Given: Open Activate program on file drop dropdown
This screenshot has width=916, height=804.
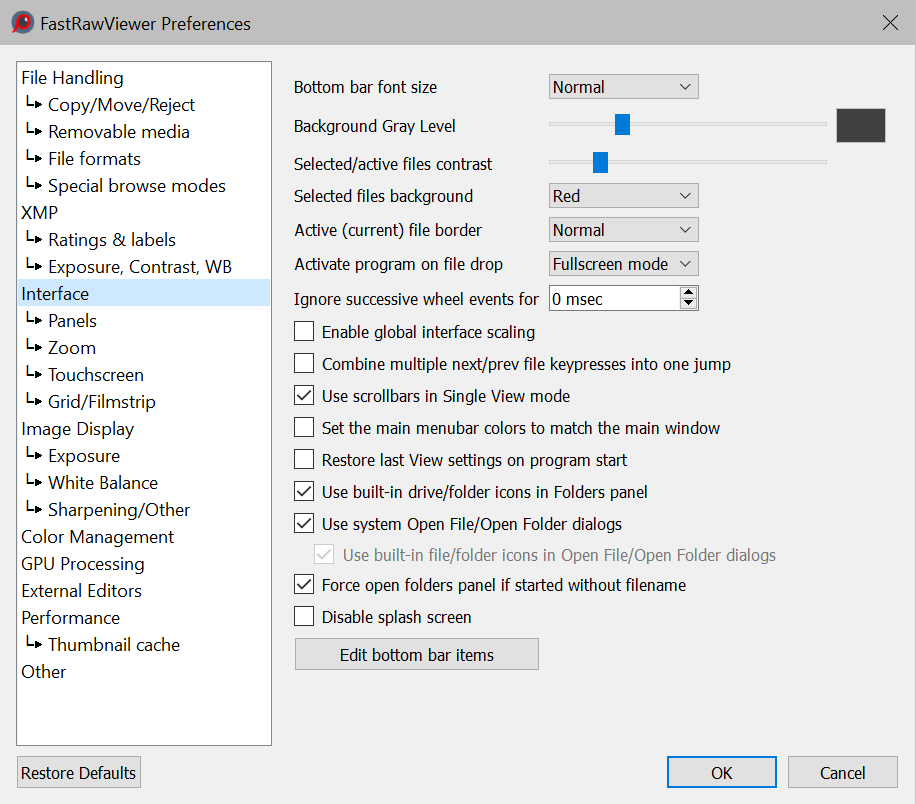Looking at the screenshot, I should [623, 264].
